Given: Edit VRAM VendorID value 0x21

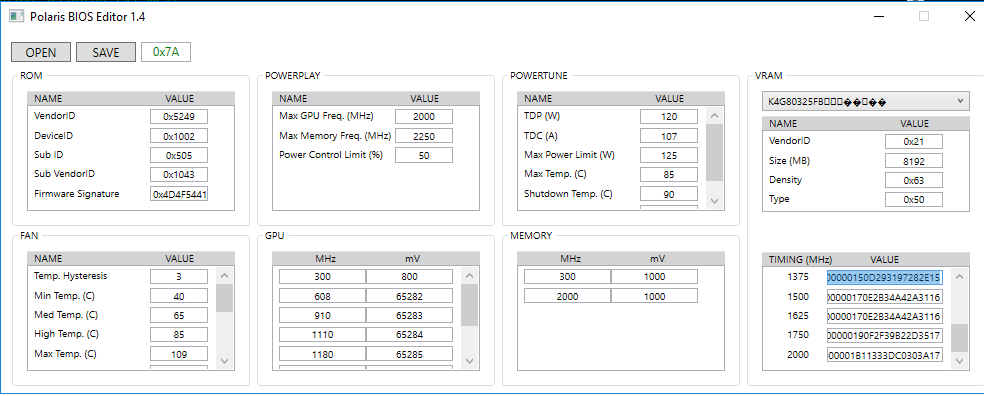Looking at the screenshot, I should [x=914, y=141].
